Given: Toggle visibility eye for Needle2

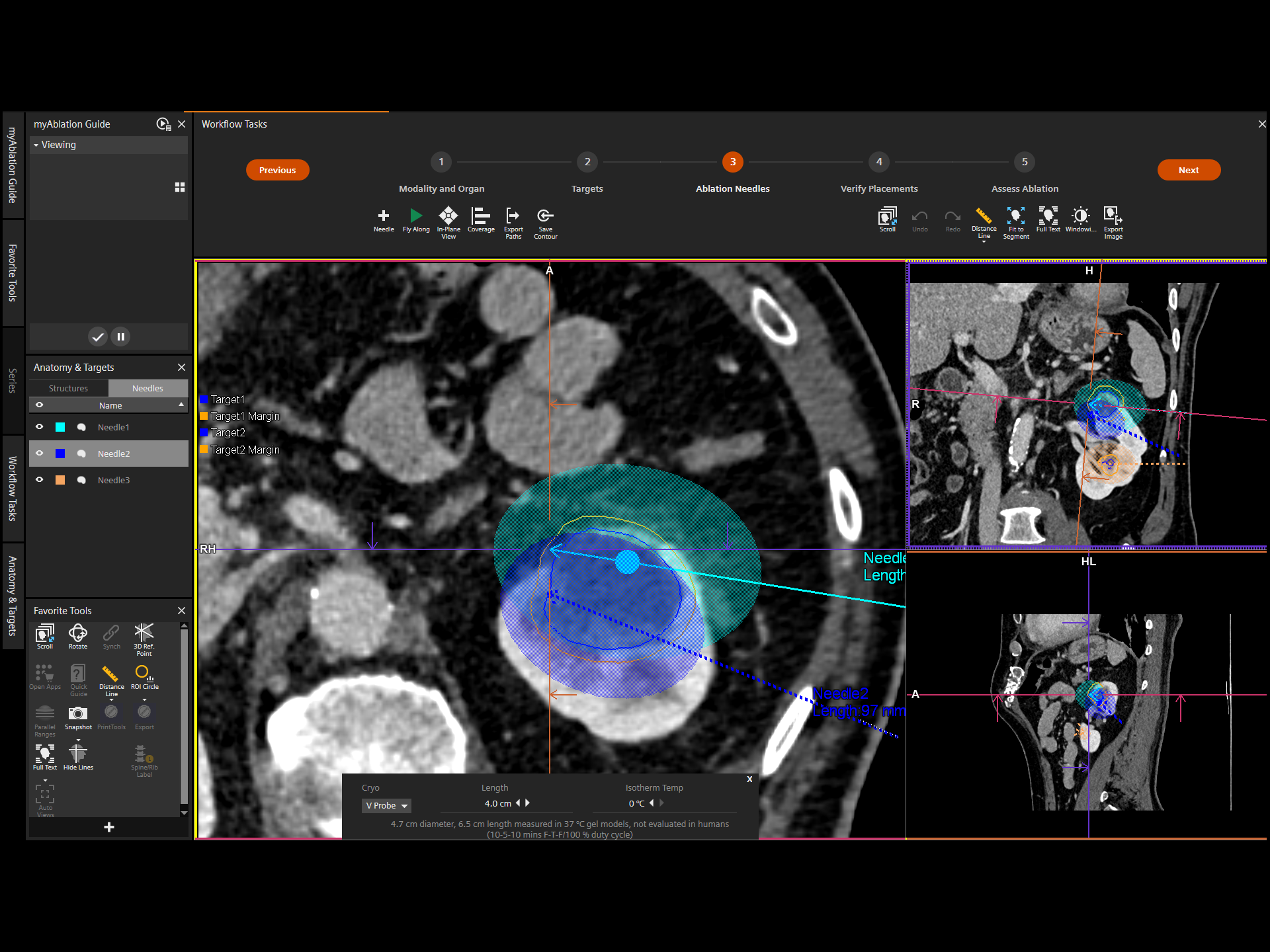Looking at the screenshot, I should tap(39, 454).
